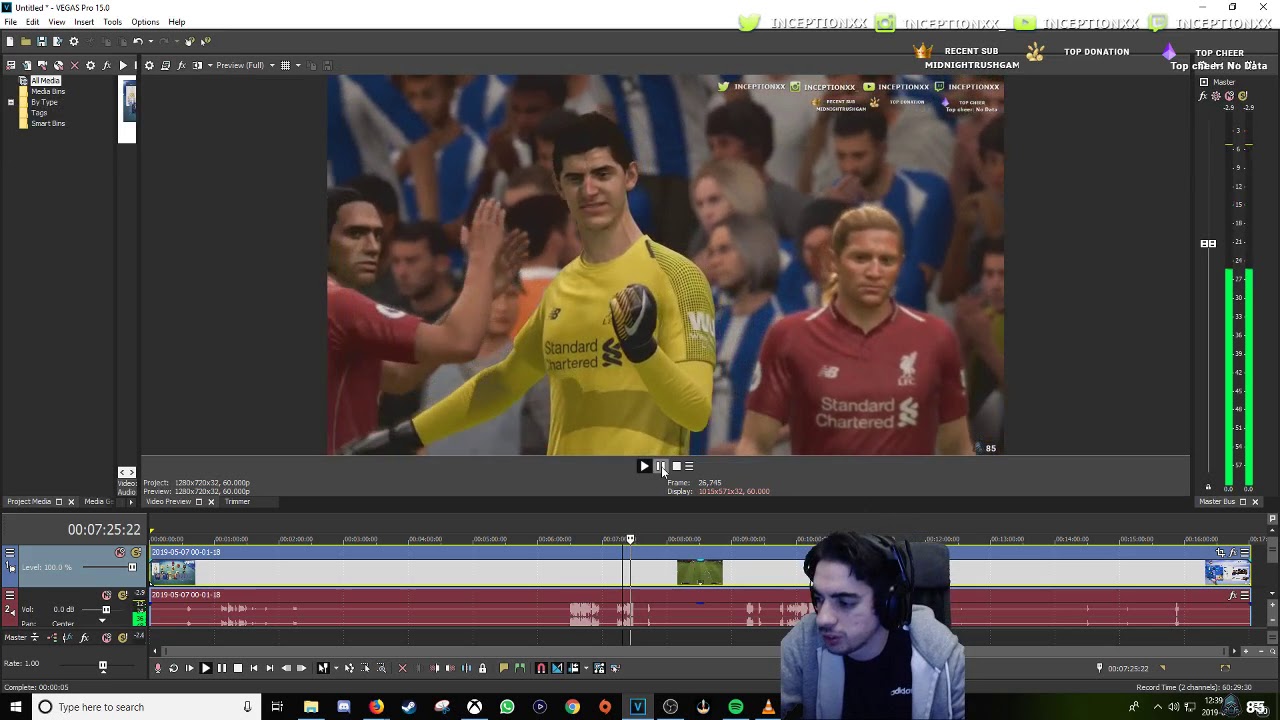Go to start of project
The image size is (1280, 720).
pyautogui.click(x=253, y=668)
